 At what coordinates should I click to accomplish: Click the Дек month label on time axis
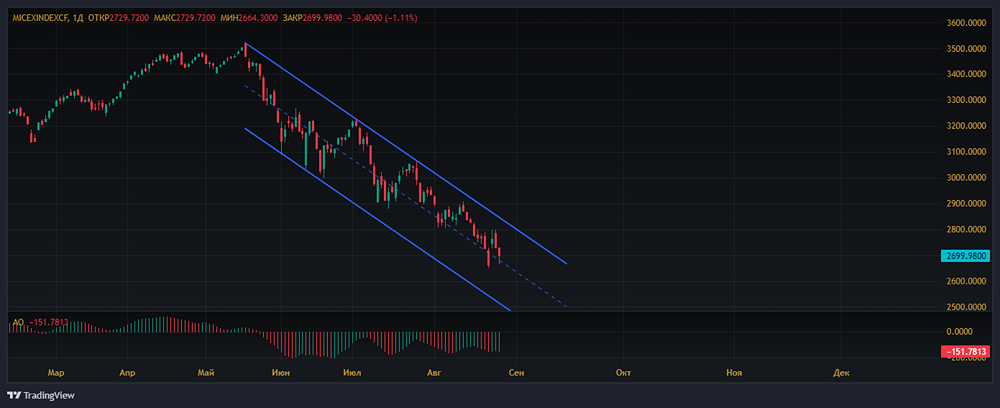coord(841,372)
